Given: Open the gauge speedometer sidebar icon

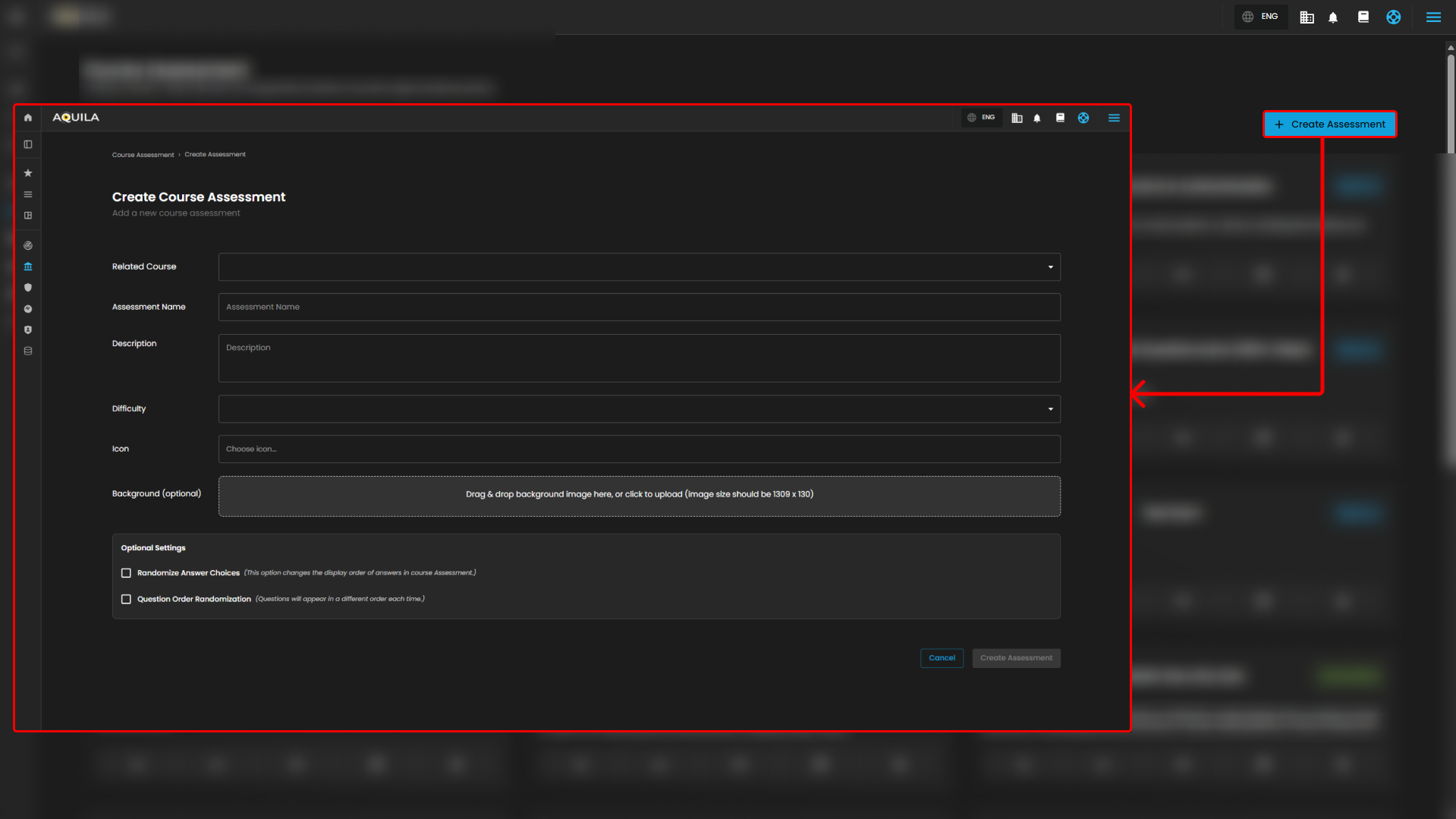Looking at the screenshot, I should (28, 309).
